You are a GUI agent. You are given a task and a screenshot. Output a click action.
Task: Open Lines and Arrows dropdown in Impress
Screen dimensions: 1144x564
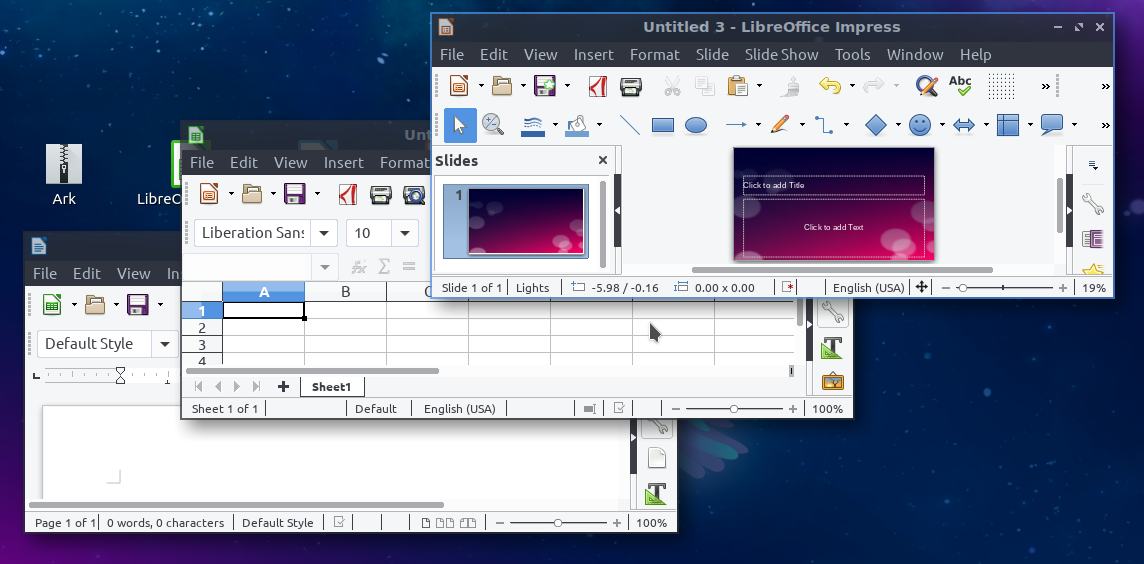point(758,125)
